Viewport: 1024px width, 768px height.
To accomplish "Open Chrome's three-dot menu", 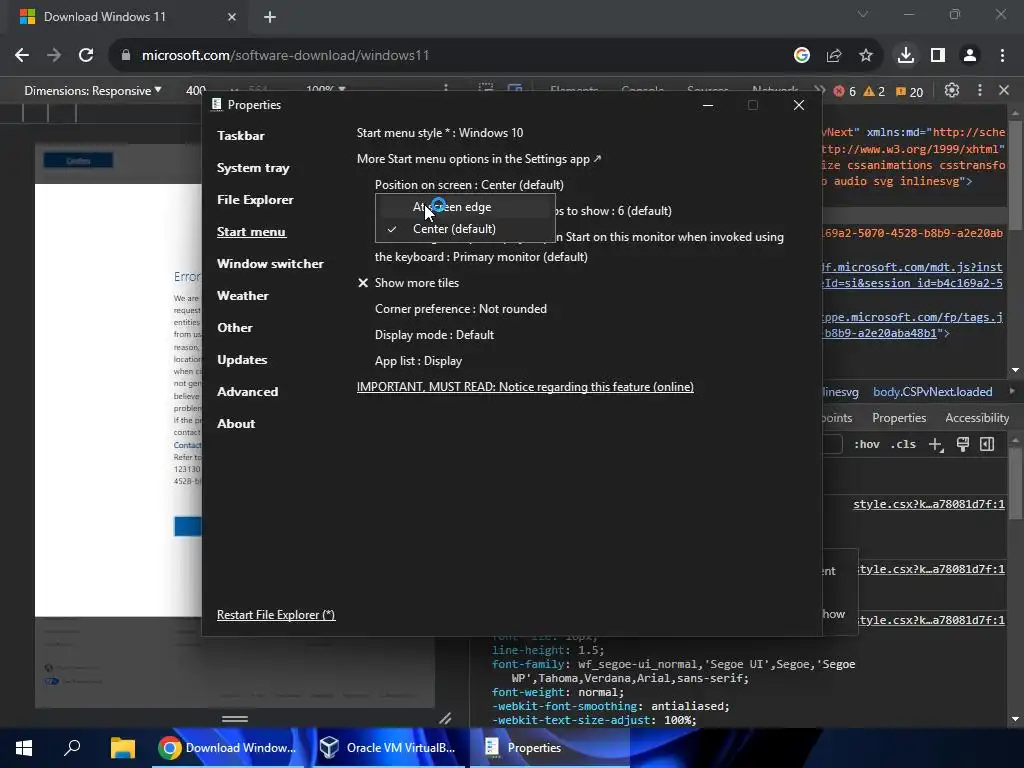I will pyautogui.click(x=1002, y=56).
